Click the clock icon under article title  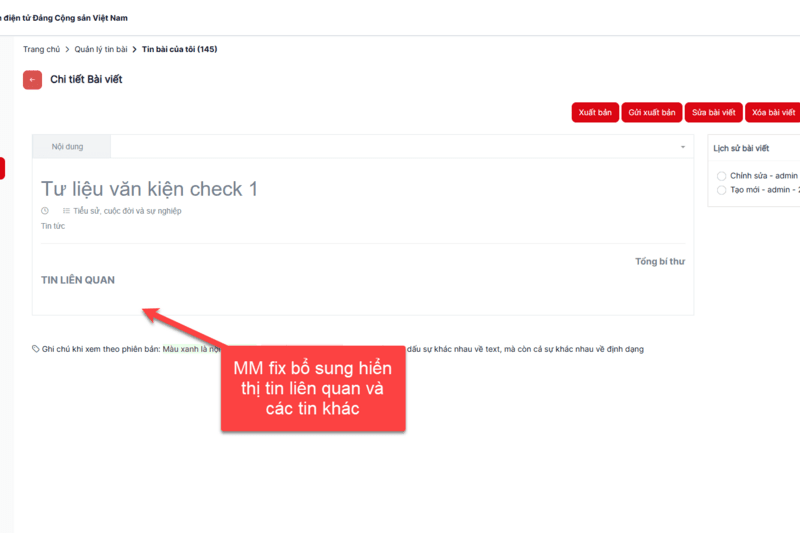45,211
